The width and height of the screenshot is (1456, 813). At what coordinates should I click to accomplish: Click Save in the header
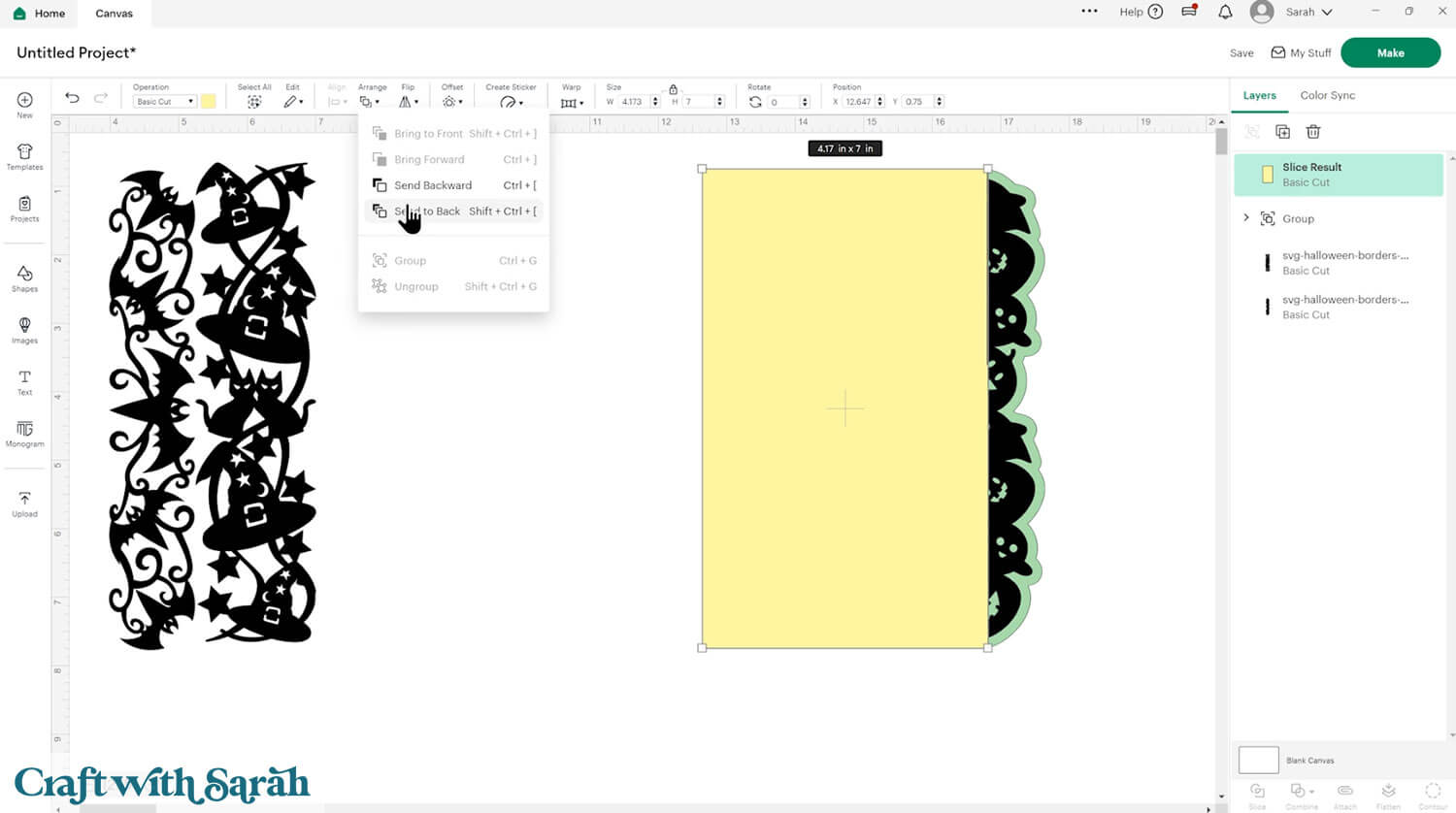1241,53
